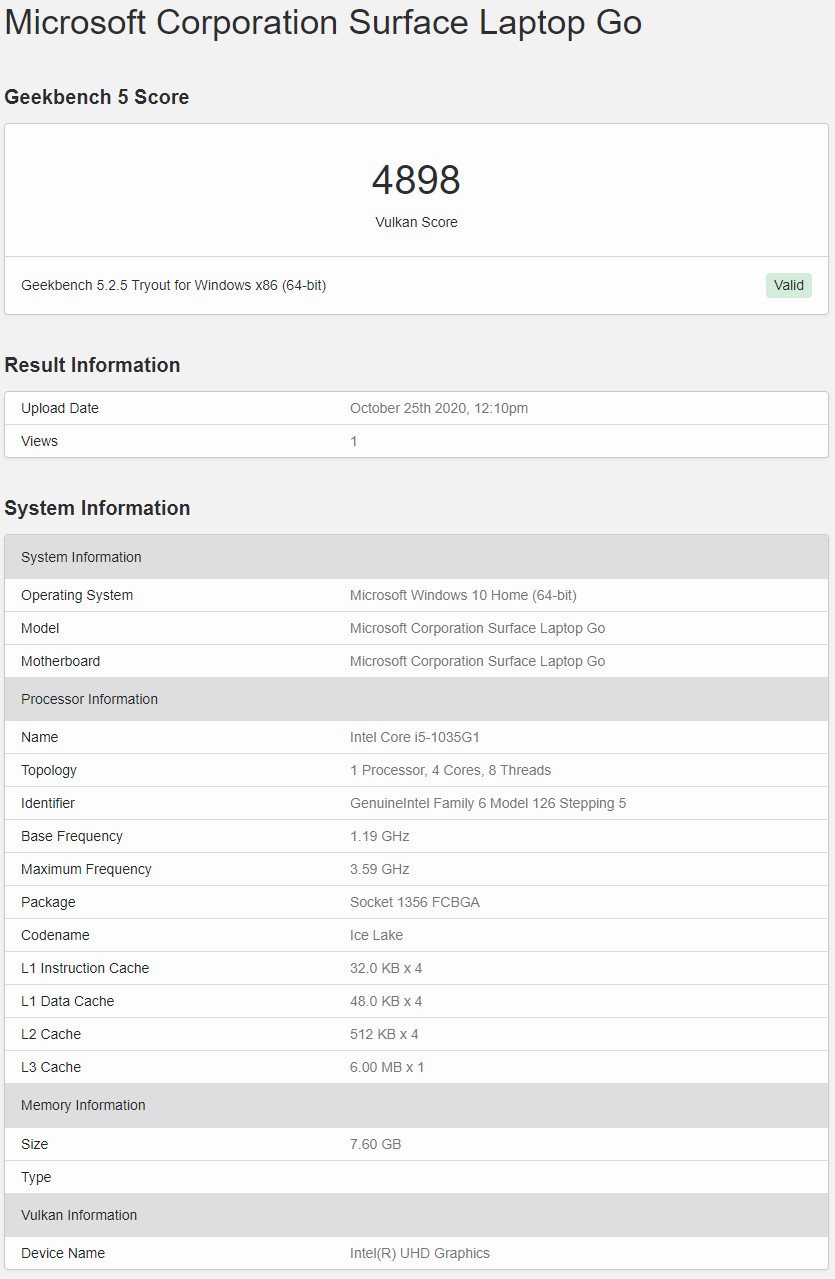Click the base frequency value '1.19 GHz'

[379, 836]
